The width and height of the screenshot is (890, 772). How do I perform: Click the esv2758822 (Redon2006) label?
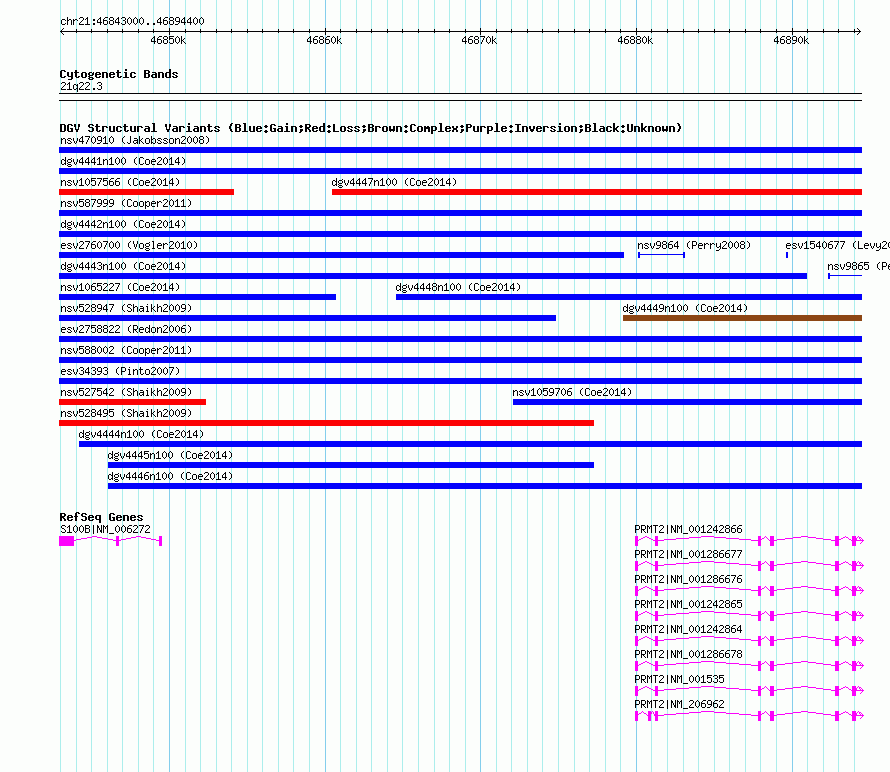pos(126,329)
